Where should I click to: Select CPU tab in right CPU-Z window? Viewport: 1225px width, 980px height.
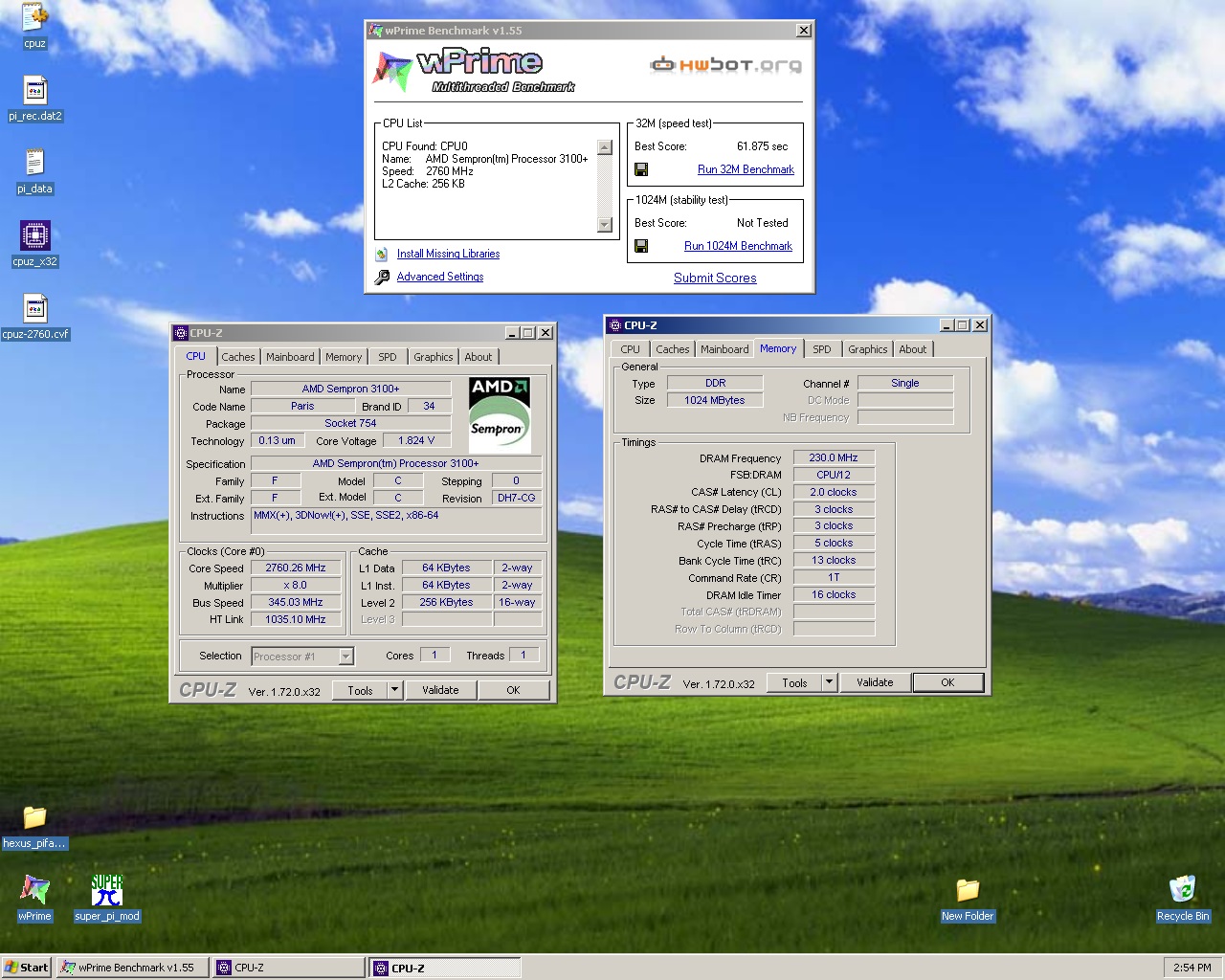point(630,349)
